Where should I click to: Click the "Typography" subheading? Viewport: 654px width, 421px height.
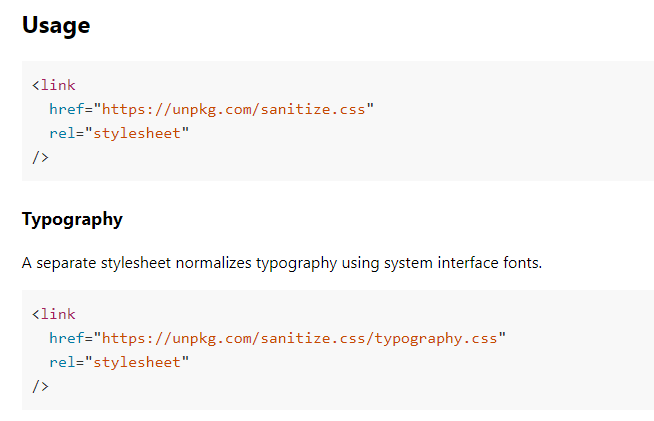72,219
